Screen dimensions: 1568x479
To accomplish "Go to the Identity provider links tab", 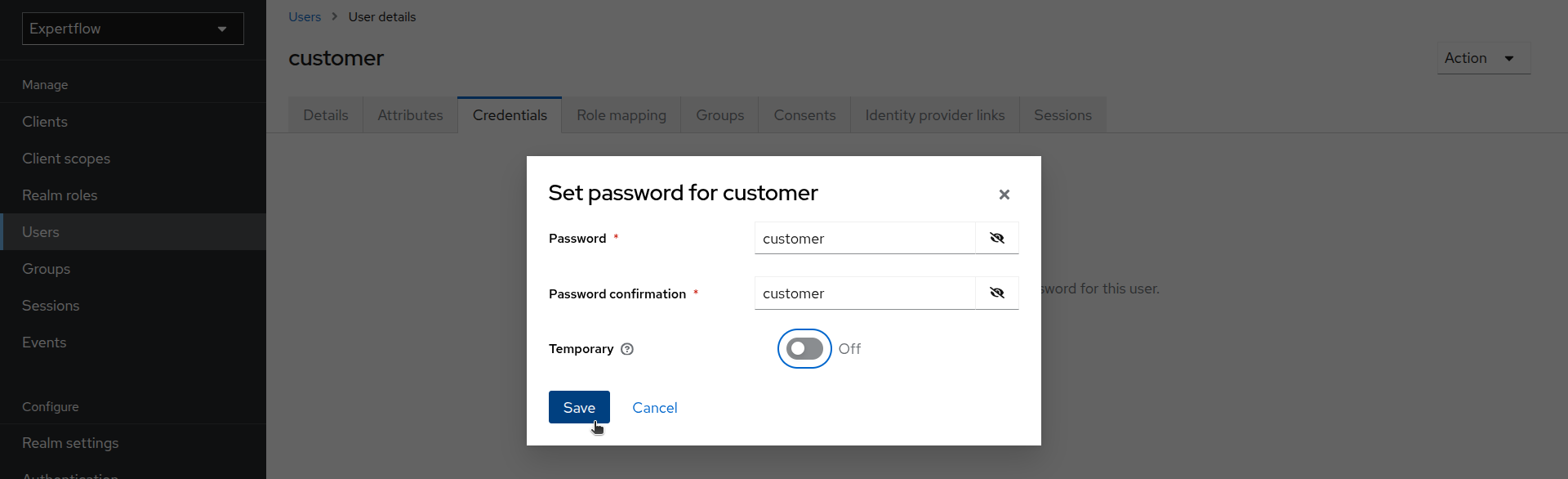I will pos(934,115).
